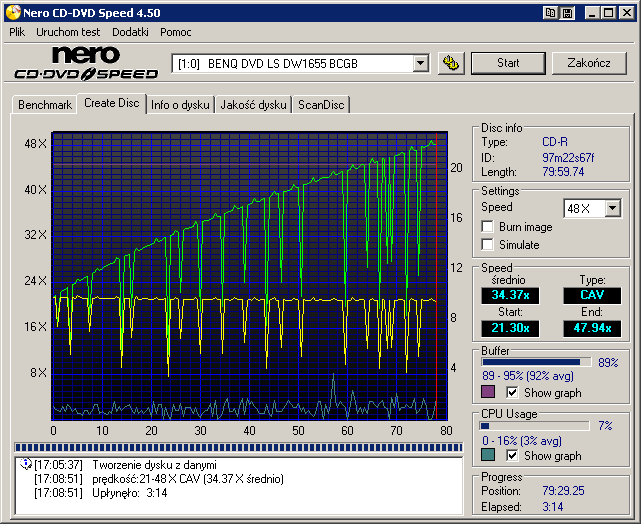
Task: Open the Dodatki menu
Action: click(x=130, y=32)
